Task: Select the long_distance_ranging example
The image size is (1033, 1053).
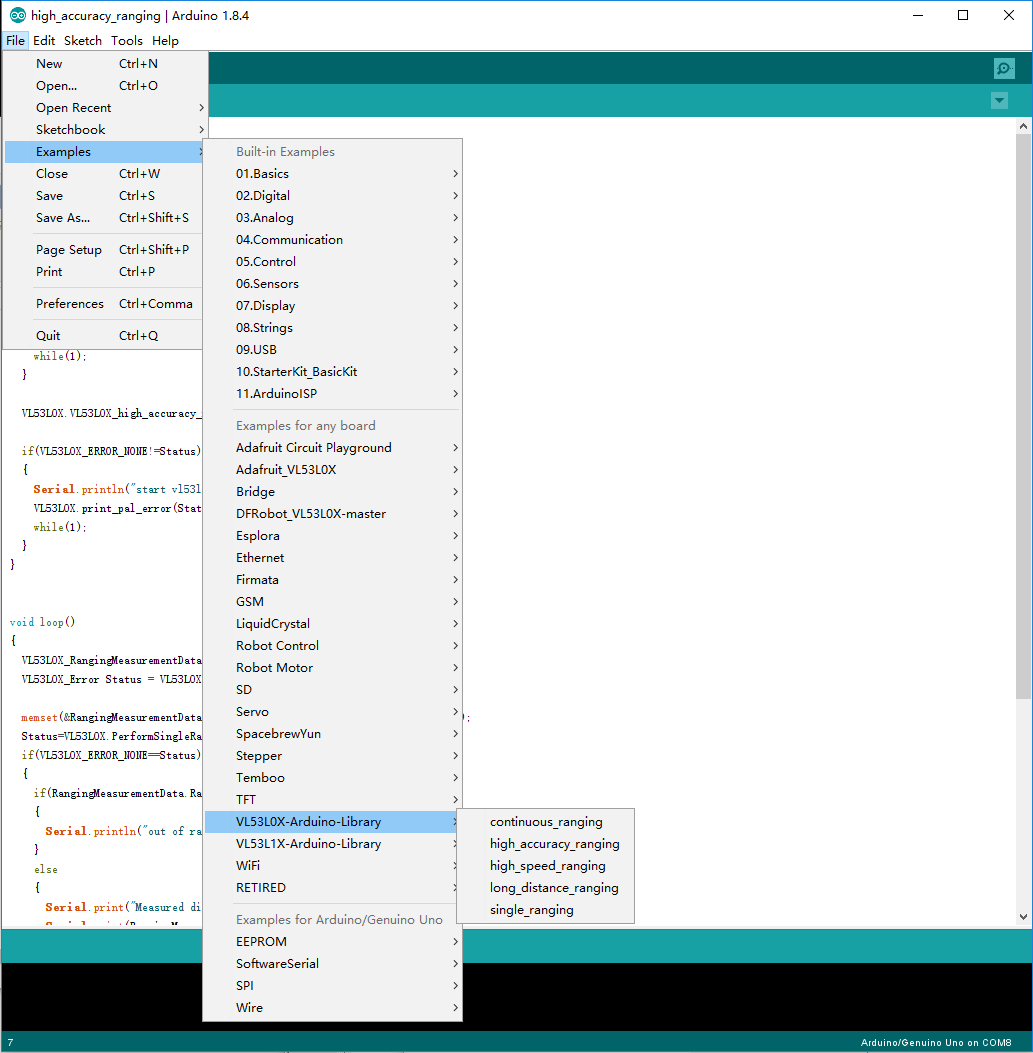Action: click(553, 887)
